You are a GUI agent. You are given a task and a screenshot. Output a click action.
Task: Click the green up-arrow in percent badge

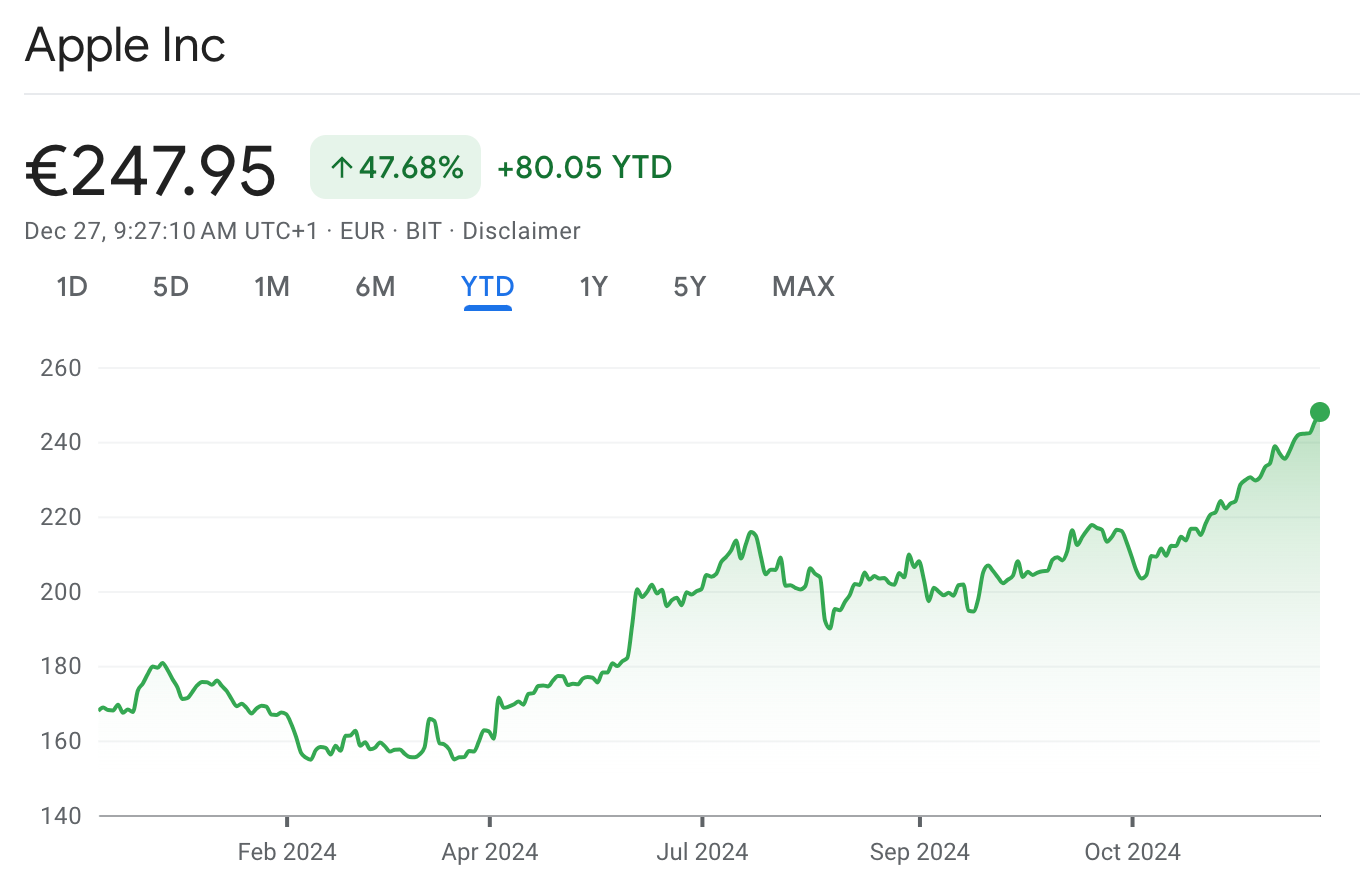click(x=341, y=168)
